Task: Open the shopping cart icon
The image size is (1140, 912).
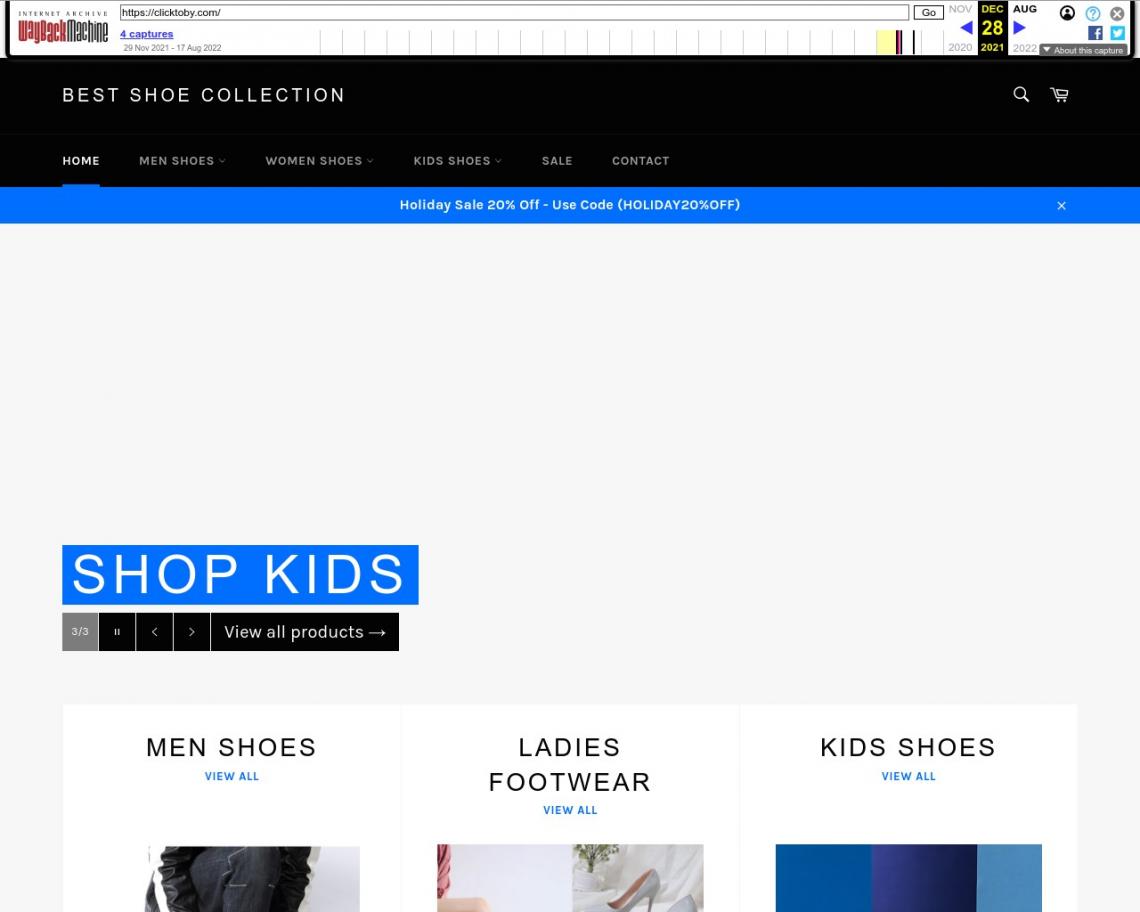Action: (1059, 95)
